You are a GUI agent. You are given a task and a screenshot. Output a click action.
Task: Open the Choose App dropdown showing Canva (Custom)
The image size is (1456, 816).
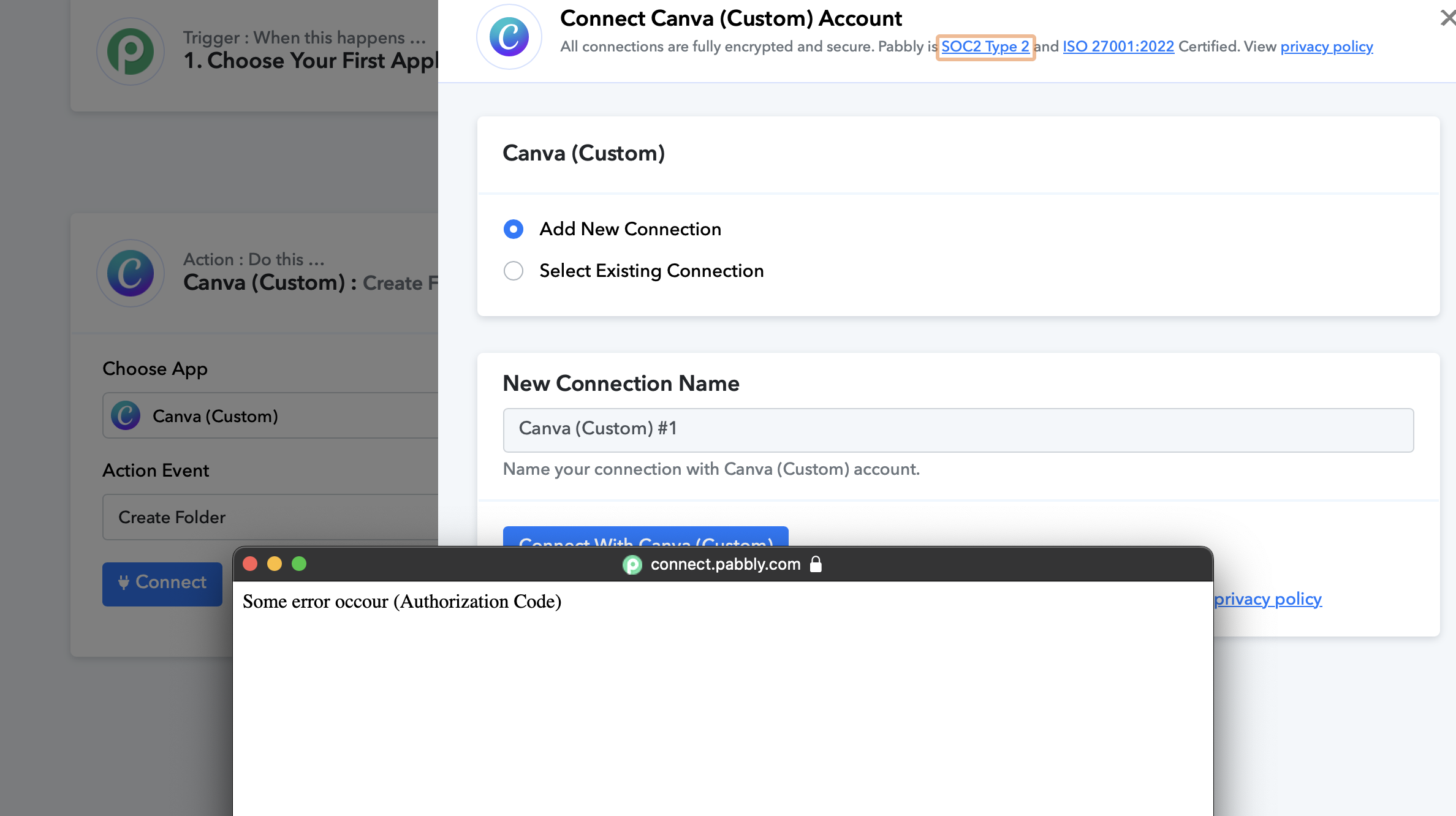pos(270,415)
